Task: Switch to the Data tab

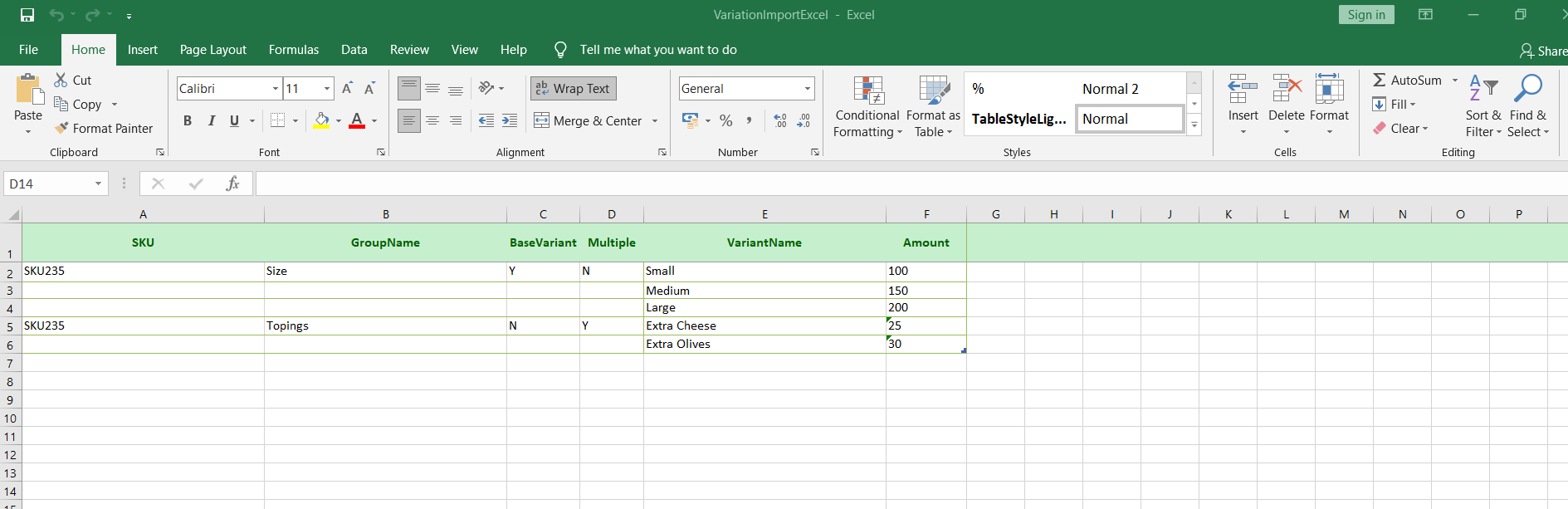Action: click(354, 50)
